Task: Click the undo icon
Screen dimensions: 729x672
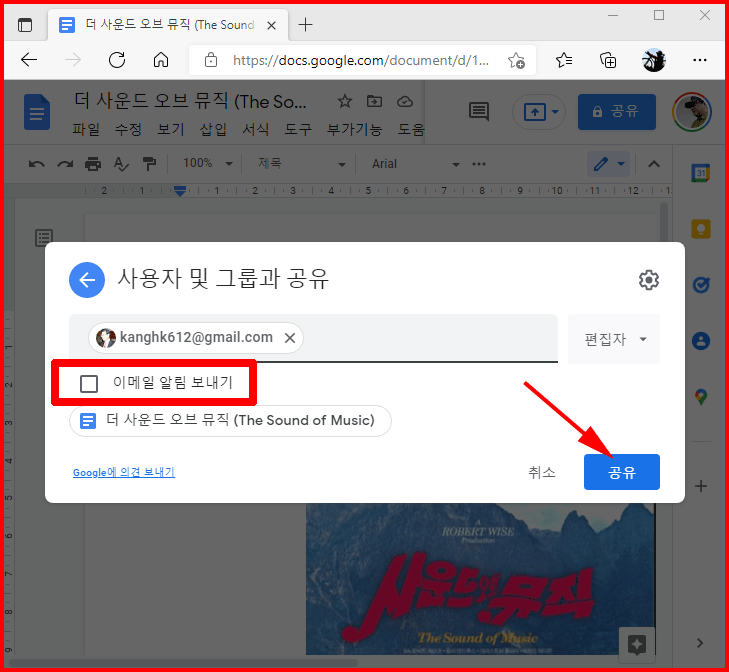Action: pyautogui.click(x=37, y=164)
